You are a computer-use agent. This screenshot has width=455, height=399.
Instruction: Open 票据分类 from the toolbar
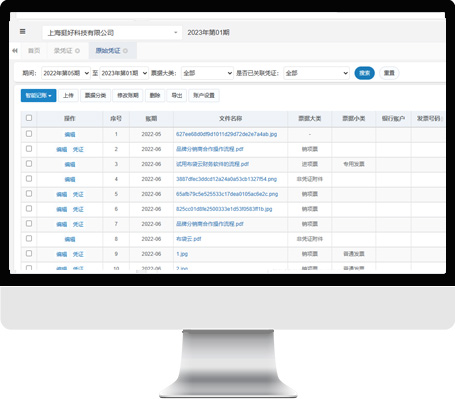(x=95, y=95)
